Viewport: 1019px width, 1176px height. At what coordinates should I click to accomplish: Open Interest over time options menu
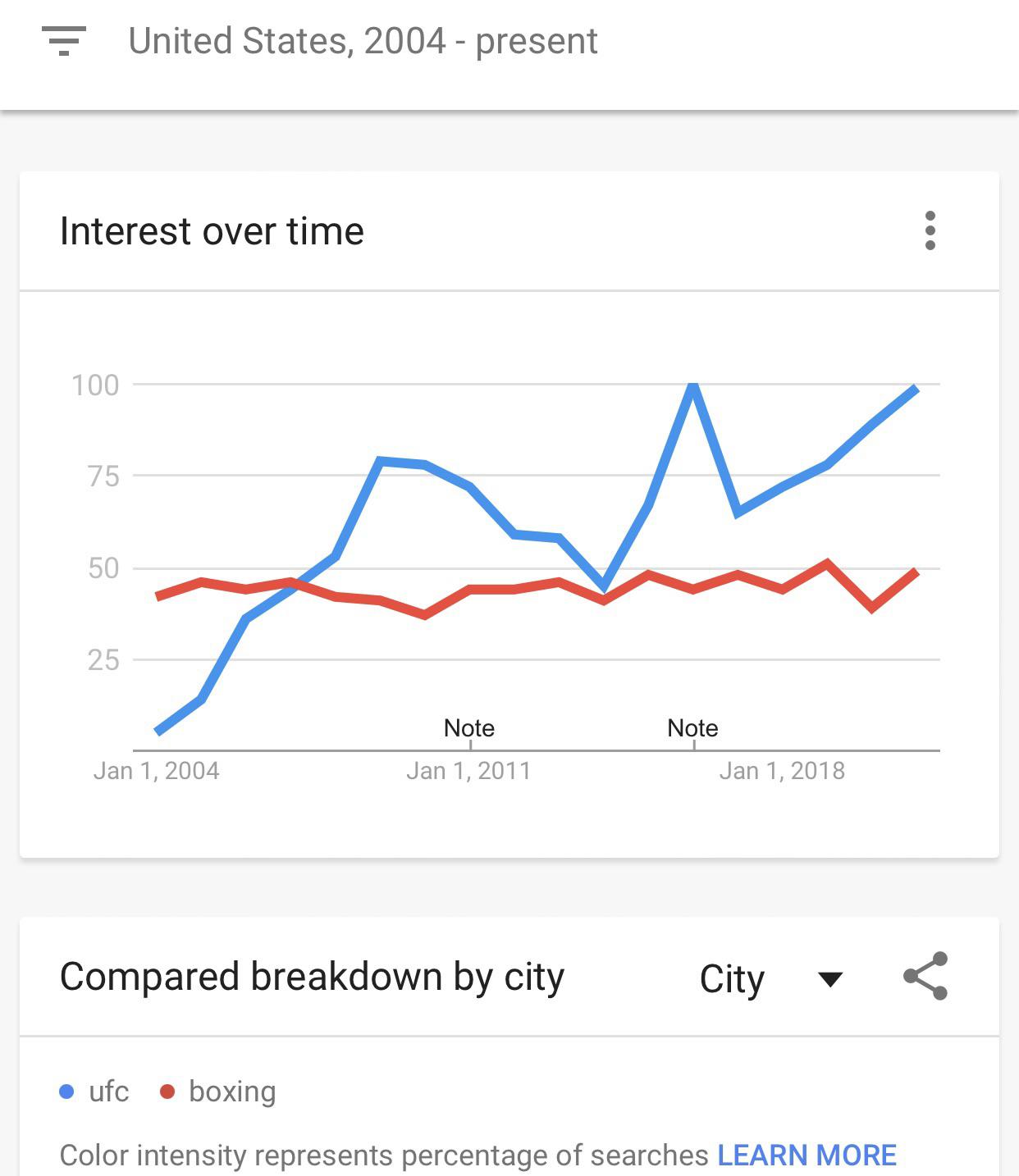930,230
